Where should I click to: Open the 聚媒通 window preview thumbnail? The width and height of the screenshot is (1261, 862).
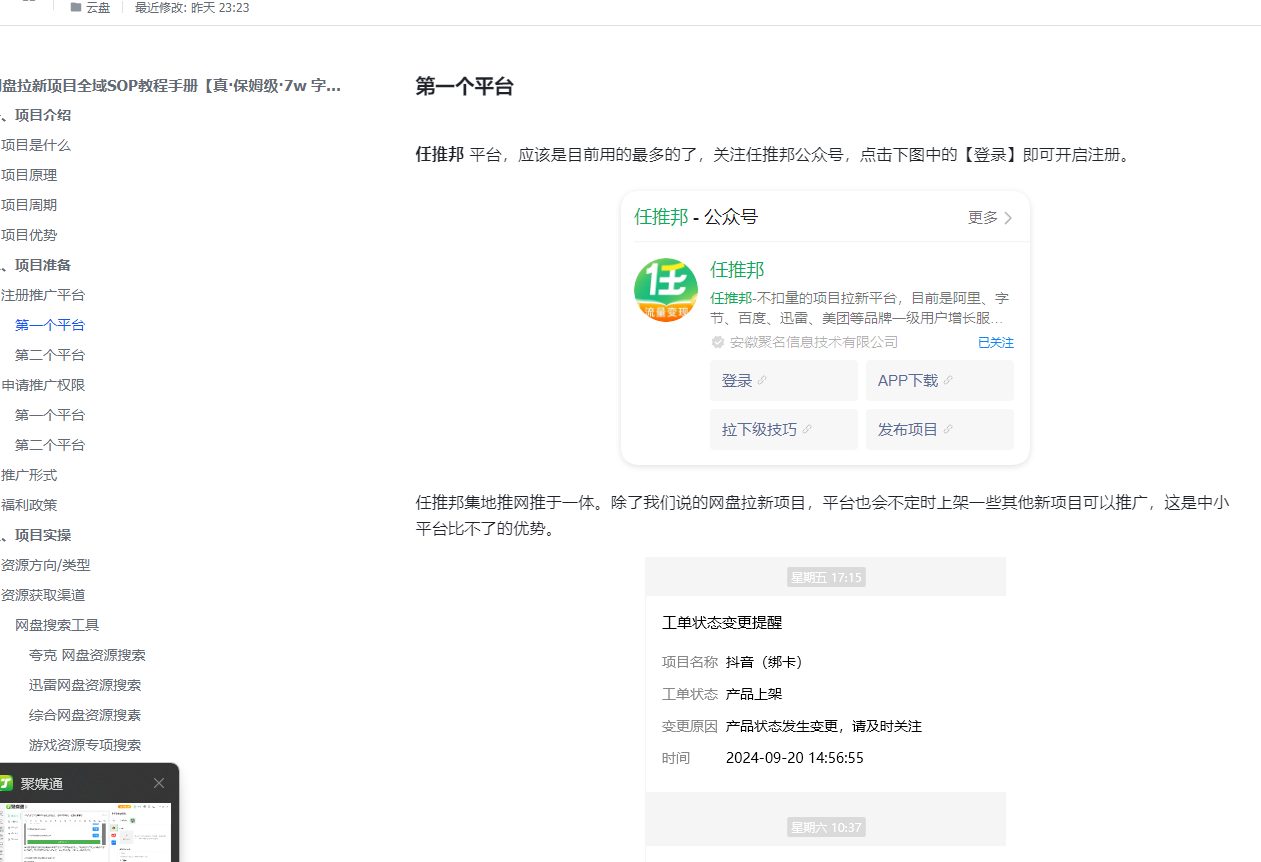point(85,832)
